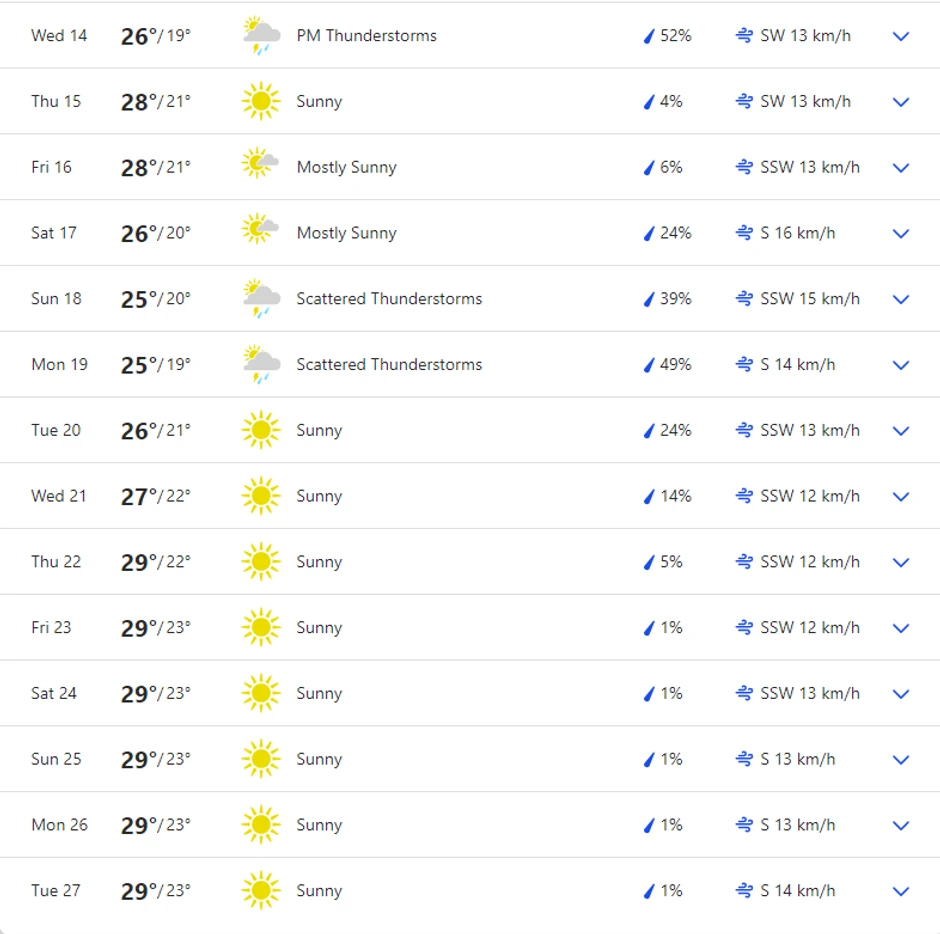The width and height of the screenshot is (940, 934).
Task: Click the sunny icon for Thu 15
Action: pos(261,102)
